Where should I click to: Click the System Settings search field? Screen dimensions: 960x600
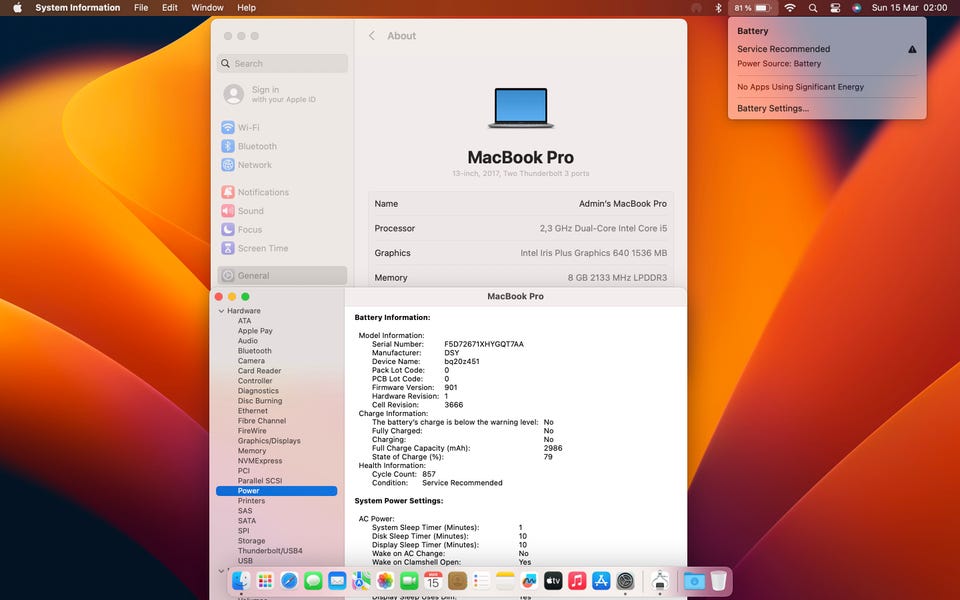click(x=282, y=64)
